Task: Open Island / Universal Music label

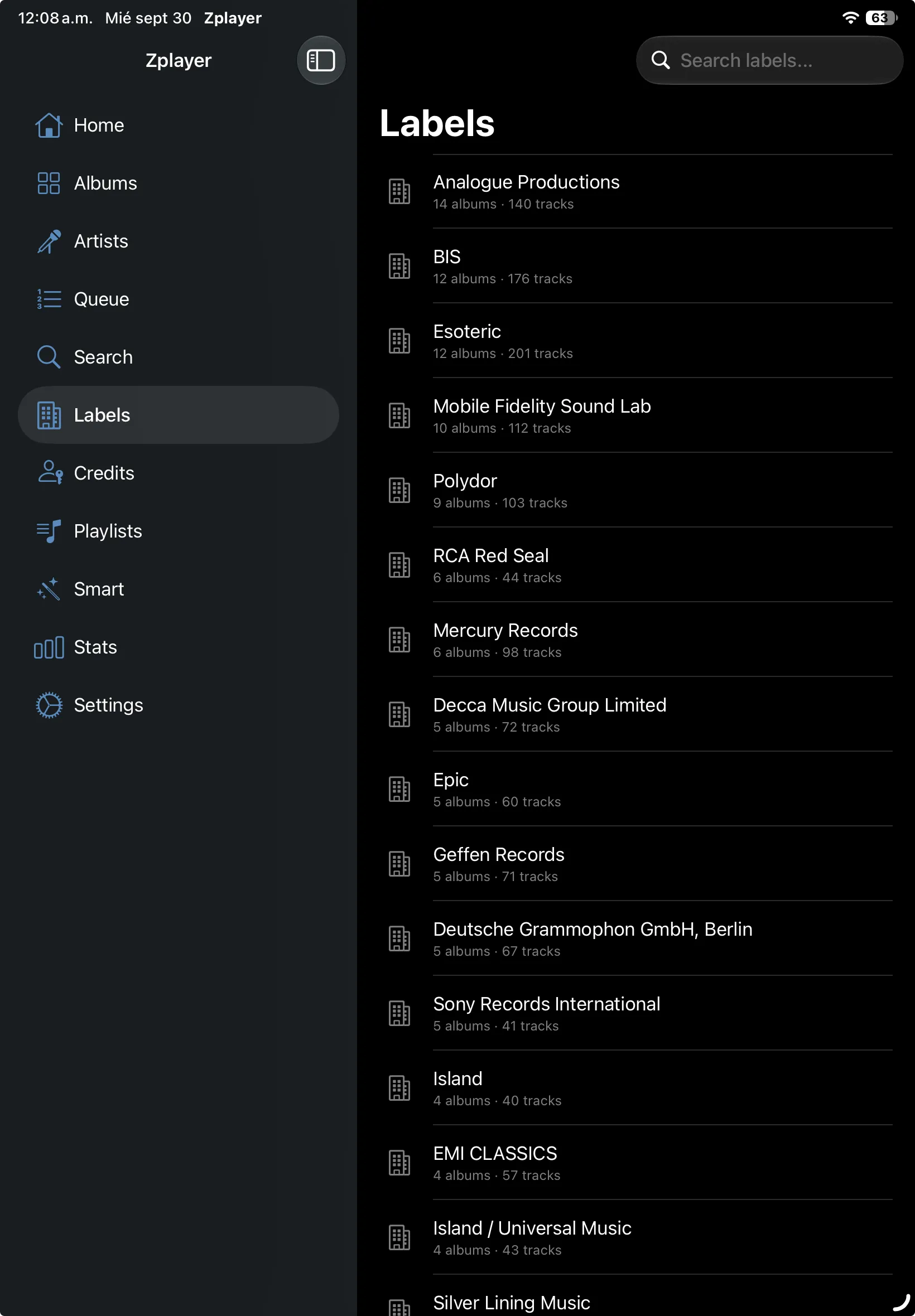Action: pos(636,1237)
